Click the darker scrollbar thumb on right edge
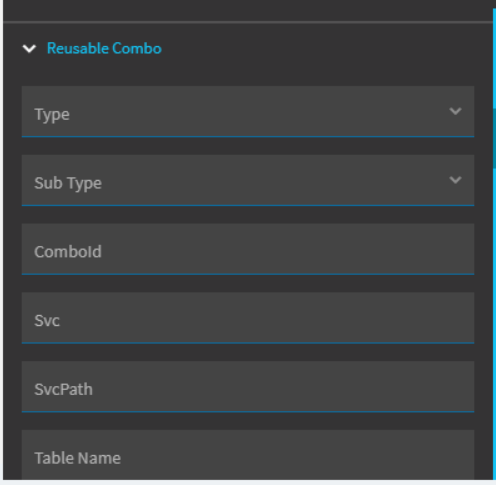496x485 pixels. 494,138
